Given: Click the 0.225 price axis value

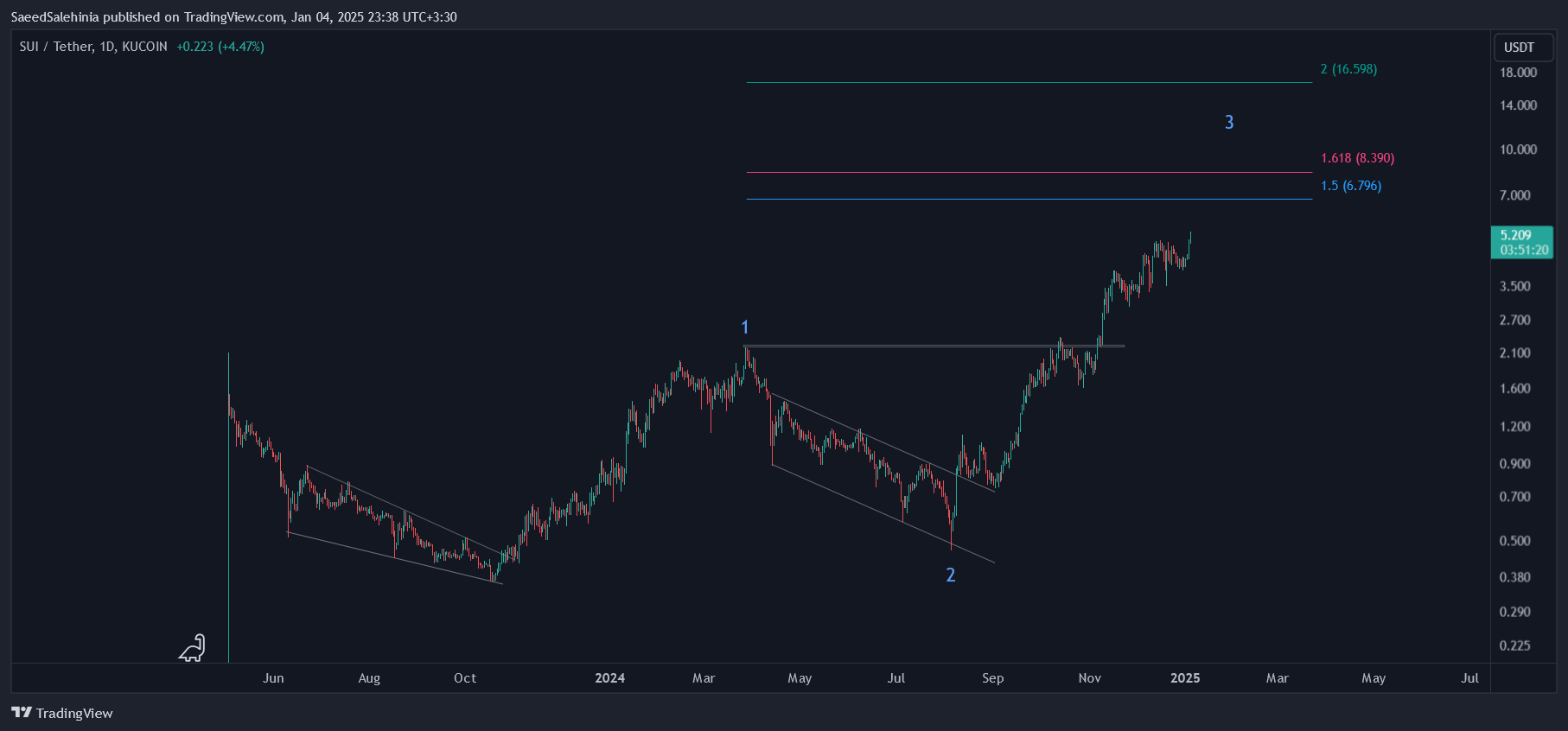Looking at the screenshot, I should point(1515,645).
